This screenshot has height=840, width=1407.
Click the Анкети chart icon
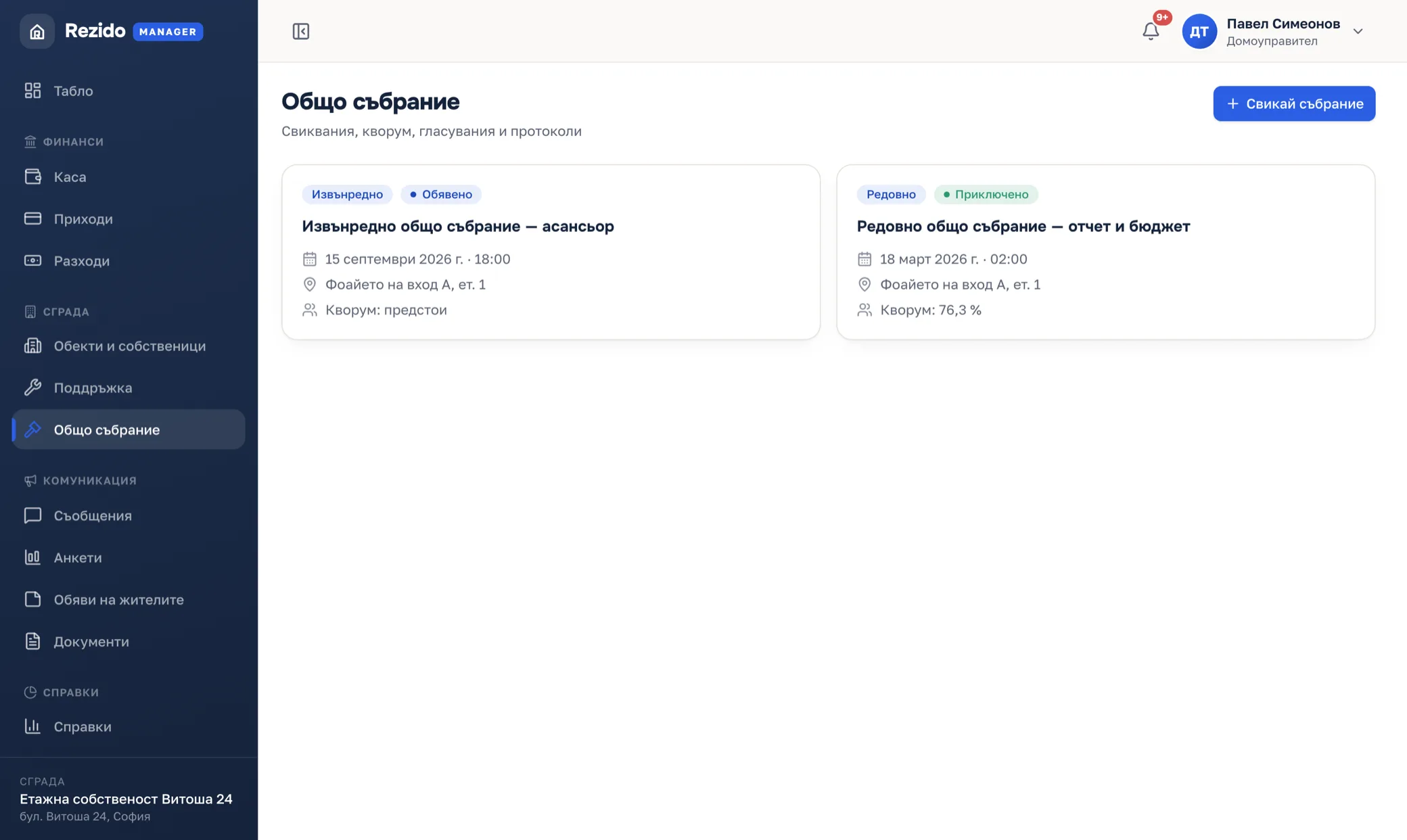click(32, 557)
